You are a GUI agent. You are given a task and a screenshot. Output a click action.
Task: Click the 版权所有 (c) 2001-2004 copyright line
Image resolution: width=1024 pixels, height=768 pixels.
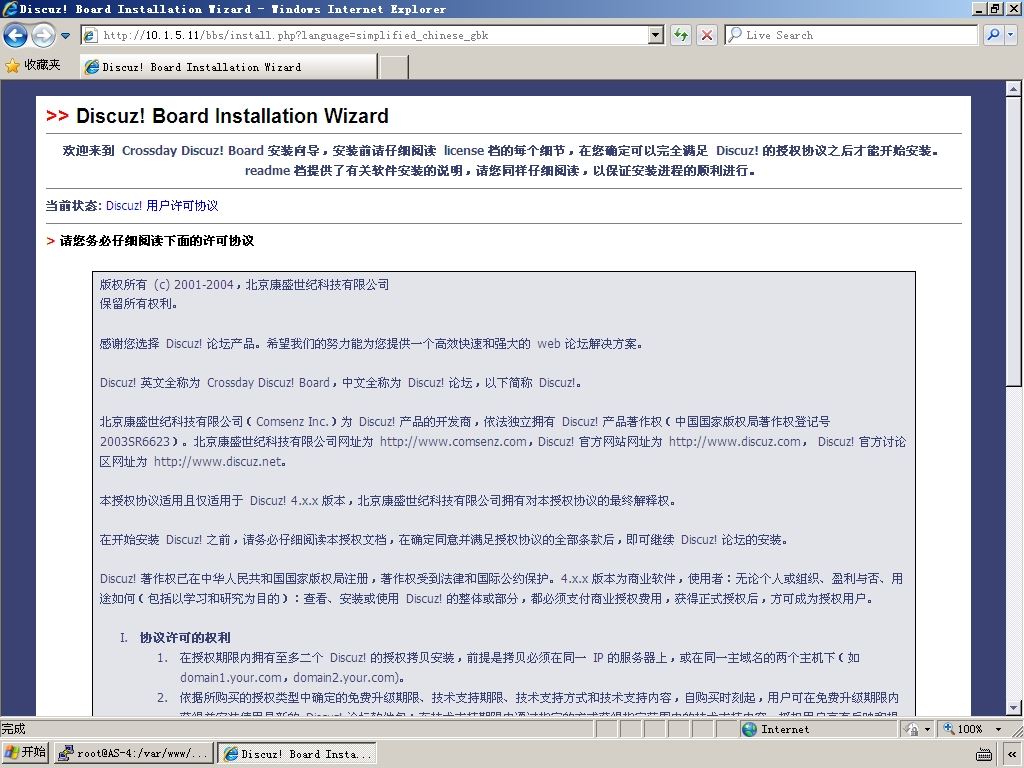pos(244,285)
